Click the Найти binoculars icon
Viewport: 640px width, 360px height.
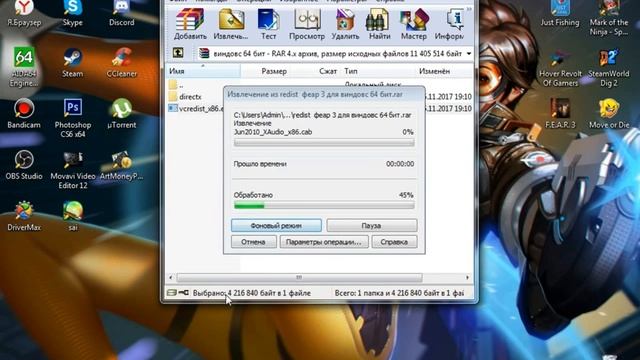point(379,24)
